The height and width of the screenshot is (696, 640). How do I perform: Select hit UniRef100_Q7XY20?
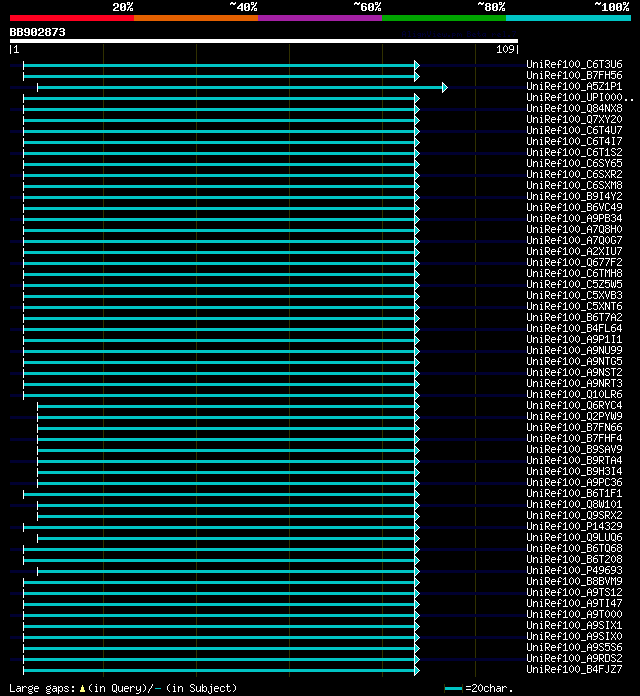[574, 119]
